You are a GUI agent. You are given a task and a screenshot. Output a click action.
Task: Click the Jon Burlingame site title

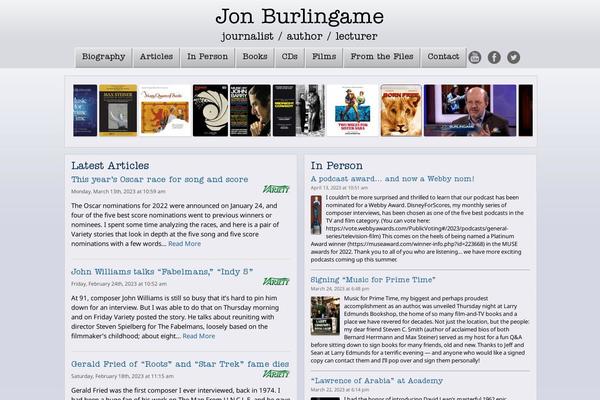click(x=300, y=16)
